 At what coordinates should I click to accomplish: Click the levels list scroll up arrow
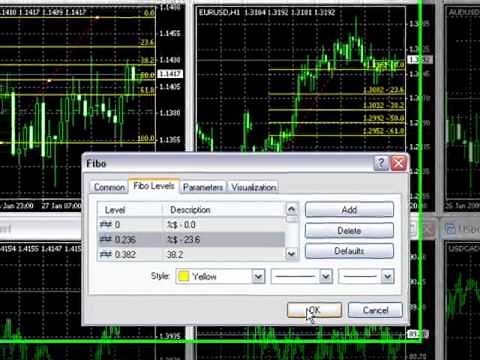291,209
